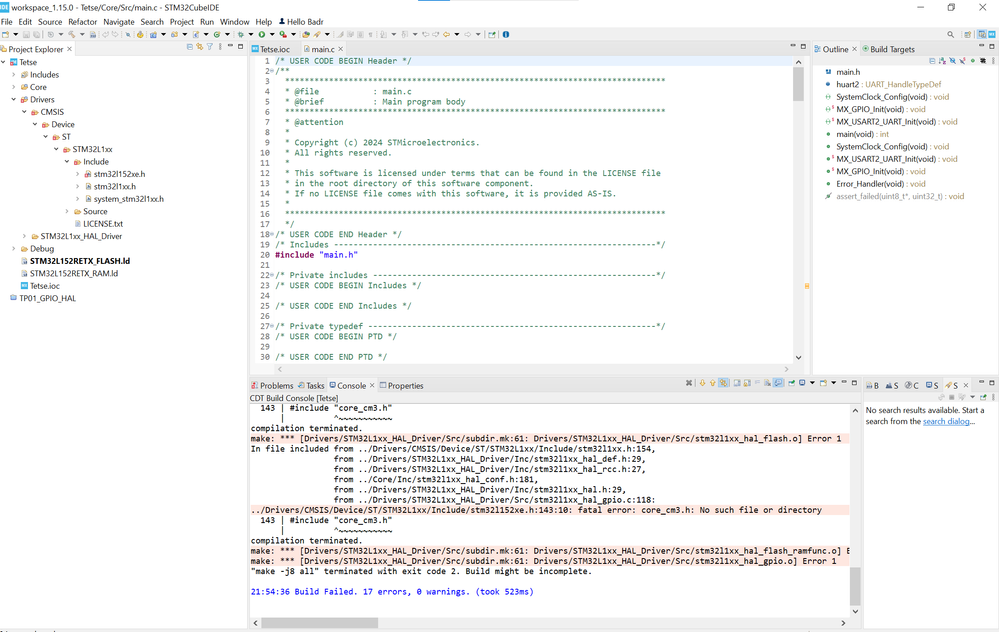The image size is (999, 632).
Task: Click the blue Information Center icon
Action: coord(505,35)
